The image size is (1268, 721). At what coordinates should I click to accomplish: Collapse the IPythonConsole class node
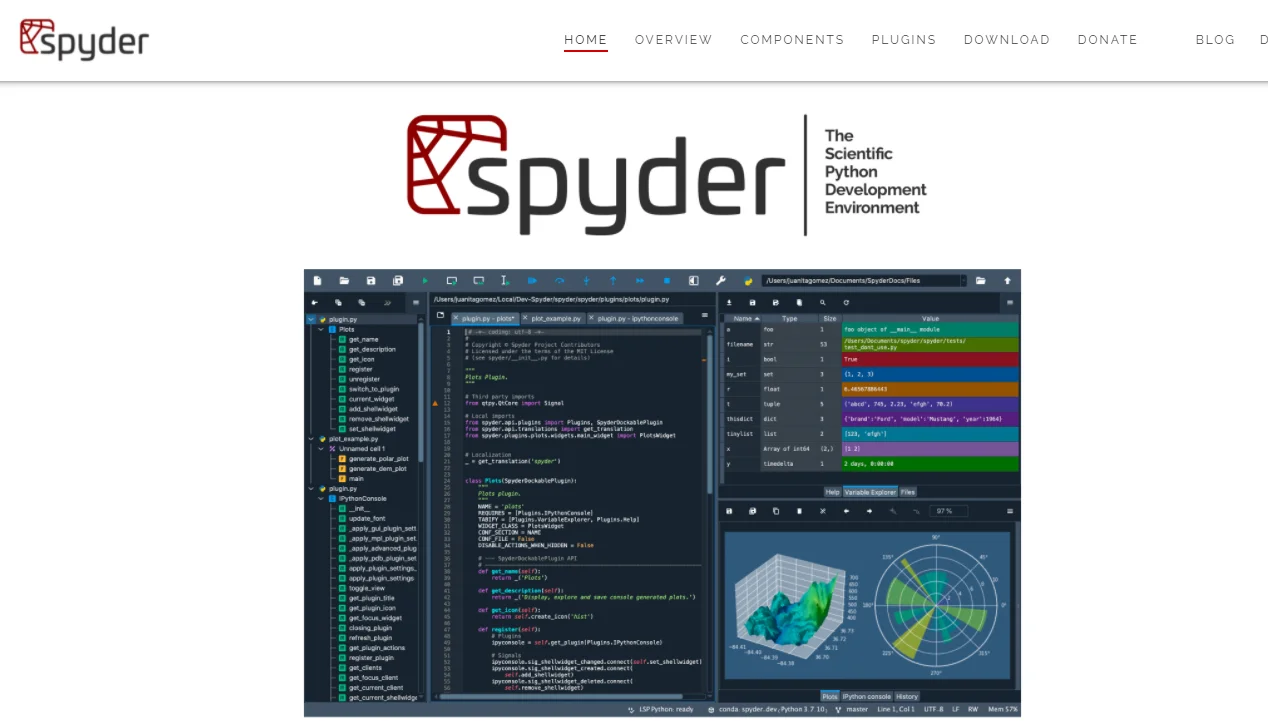[x=322, y=498]
